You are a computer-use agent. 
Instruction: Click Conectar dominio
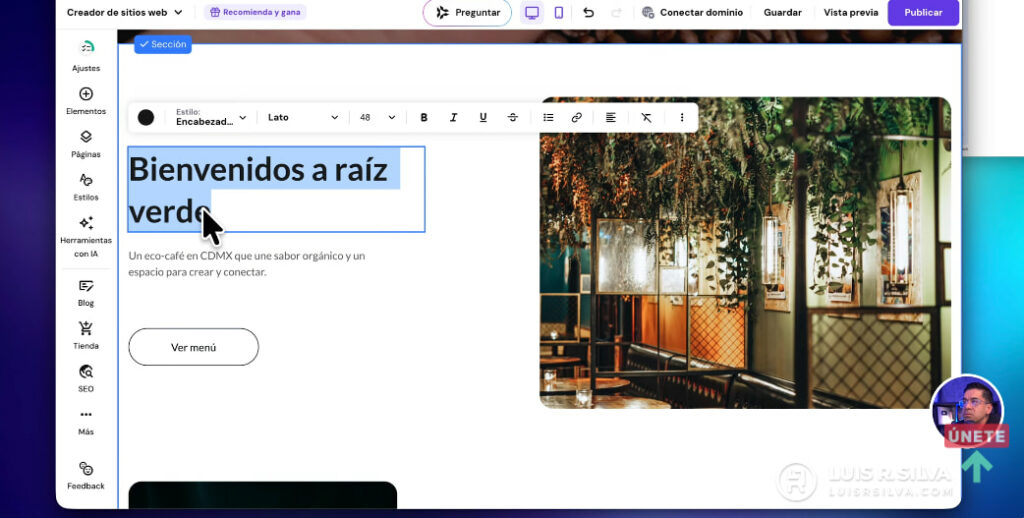pyautogui.click(x=693, y=12)
